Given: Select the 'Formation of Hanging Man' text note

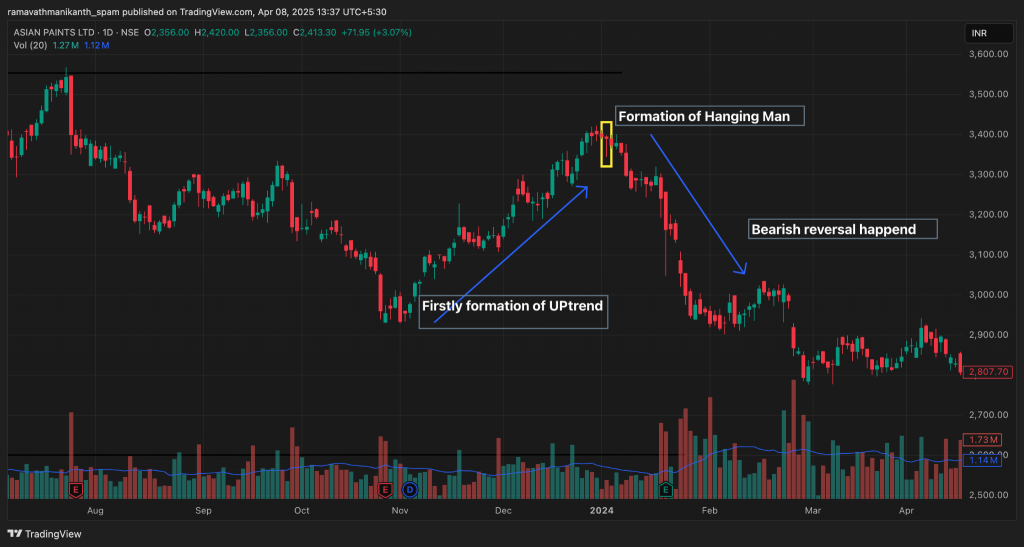Looking at the screenshot, I should (x=710, y=116).
